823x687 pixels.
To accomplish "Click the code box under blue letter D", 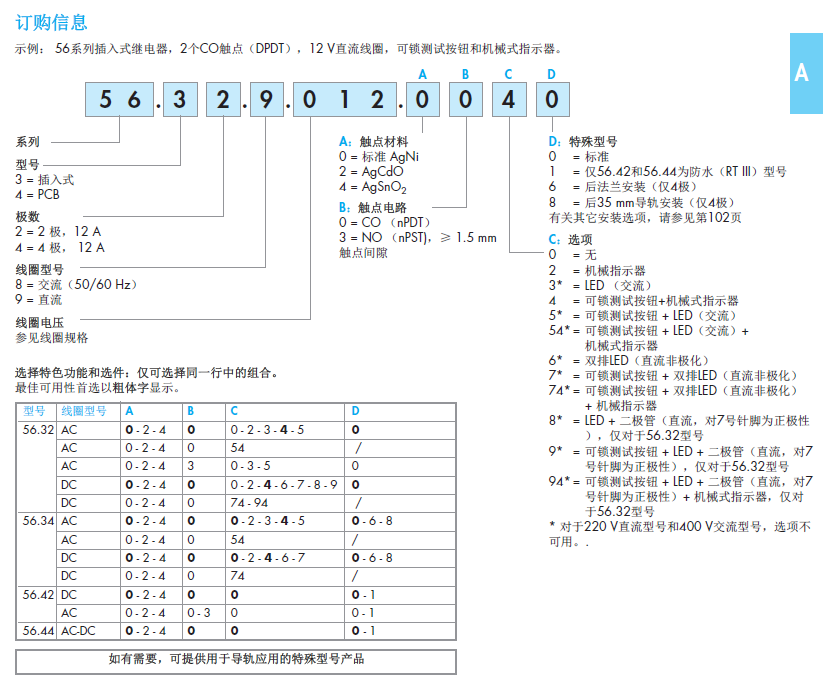I will point(552,100).
